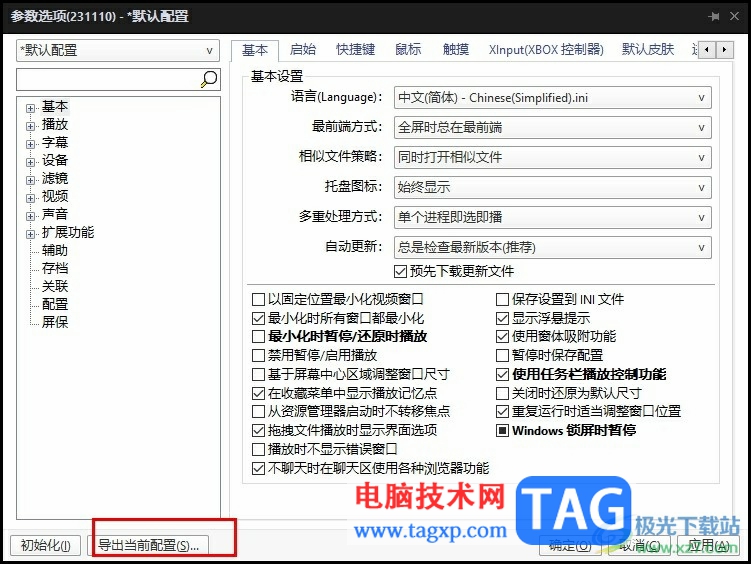Image resolution: width=751 pixels, height=564 pixels.
Task: Enable 关闭时还原为默认尺寸
Action: coord(502,393)
